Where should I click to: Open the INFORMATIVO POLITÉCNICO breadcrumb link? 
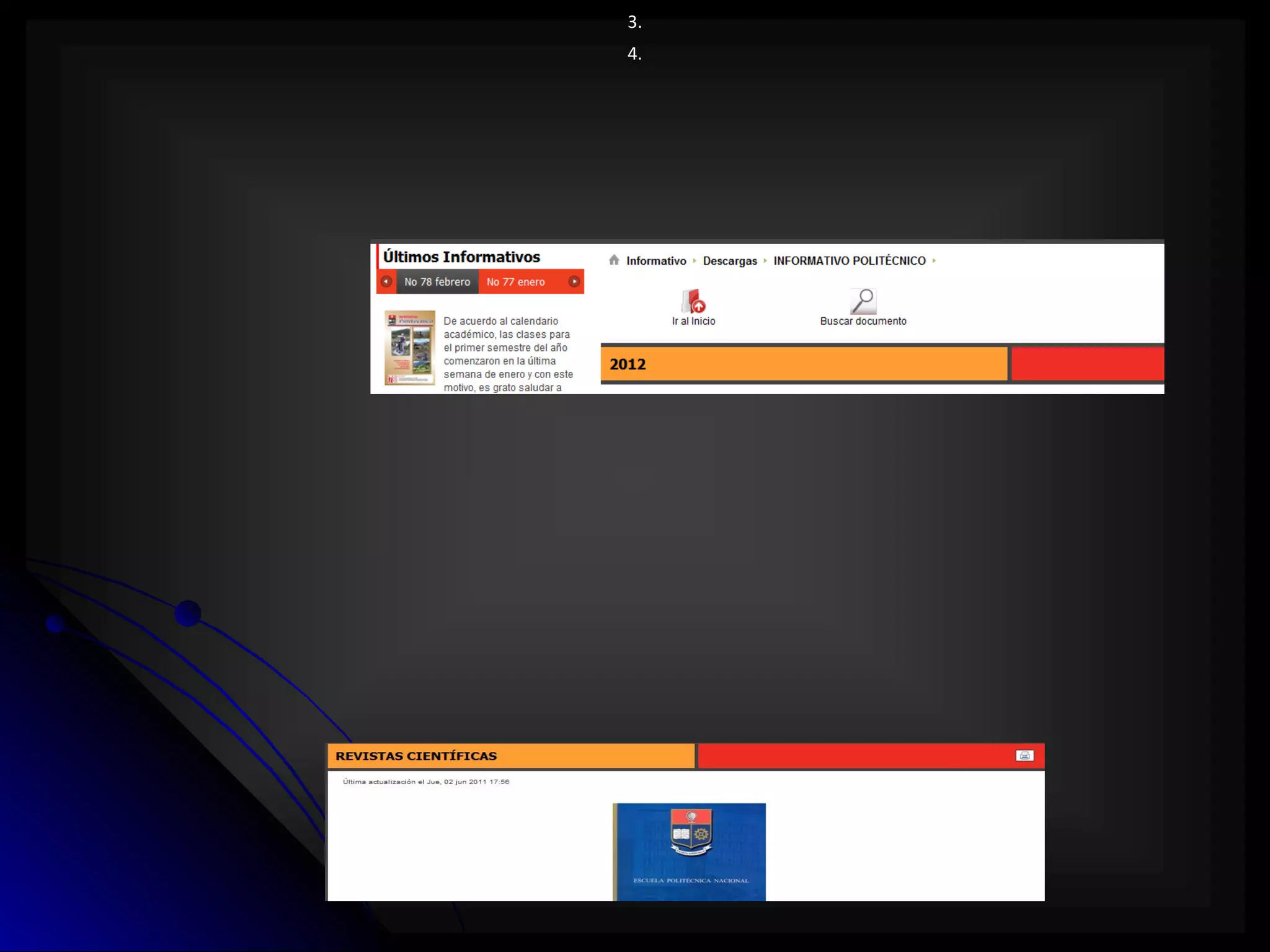849,261
